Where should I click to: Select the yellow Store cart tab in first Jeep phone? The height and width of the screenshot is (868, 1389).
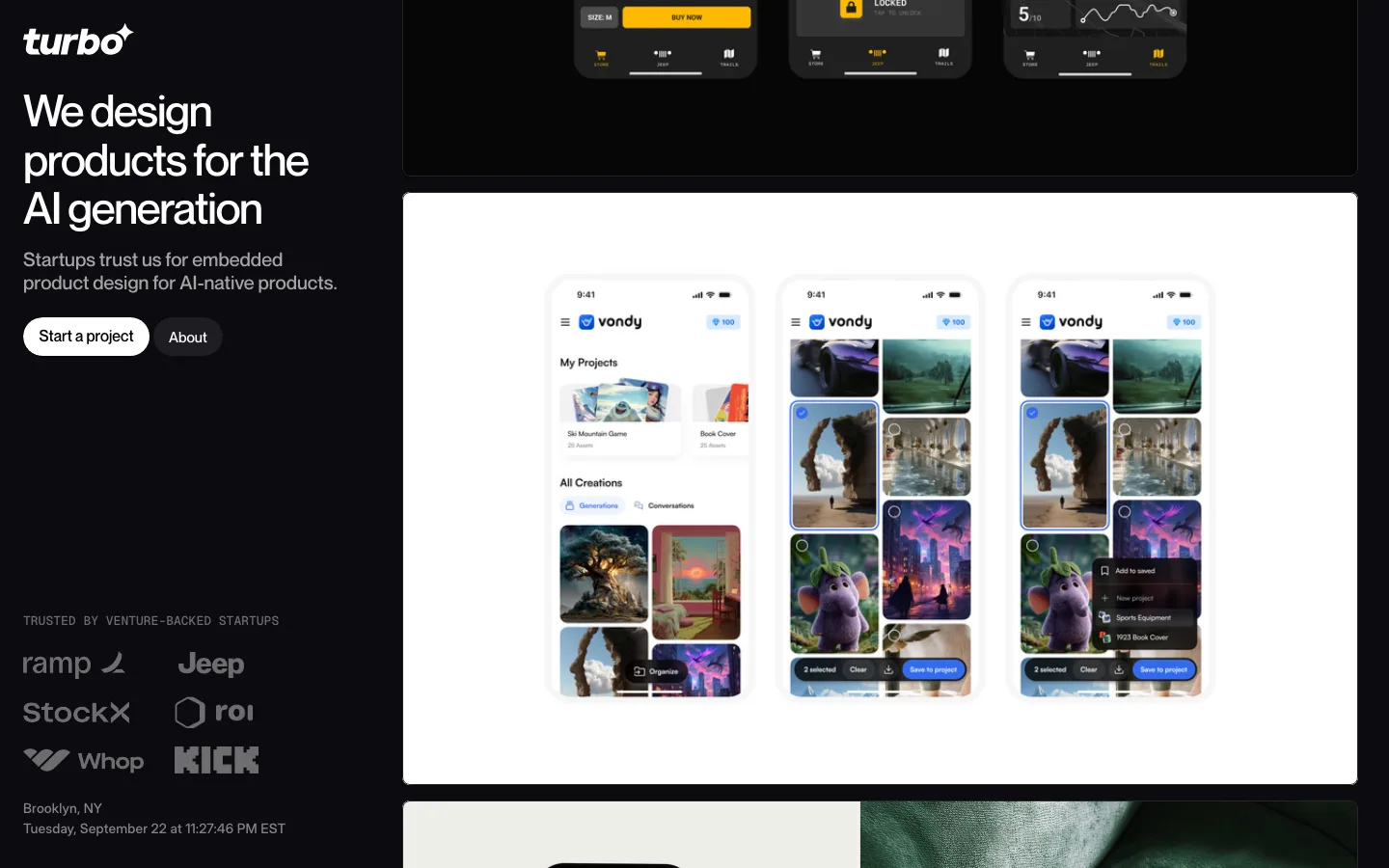(601, 58)
